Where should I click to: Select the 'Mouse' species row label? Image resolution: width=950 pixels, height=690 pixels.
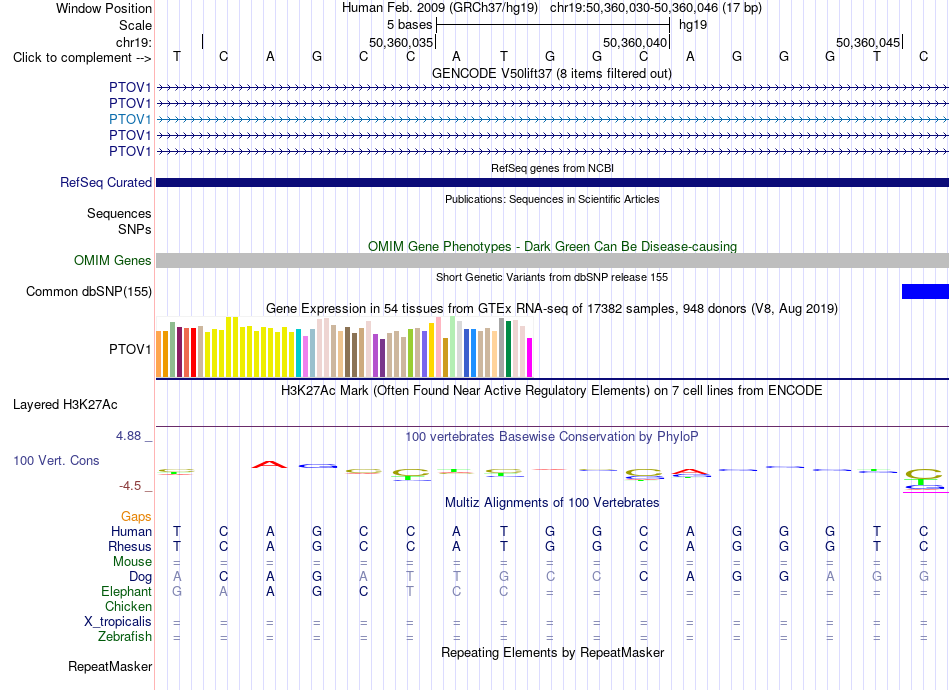point(132,562)
